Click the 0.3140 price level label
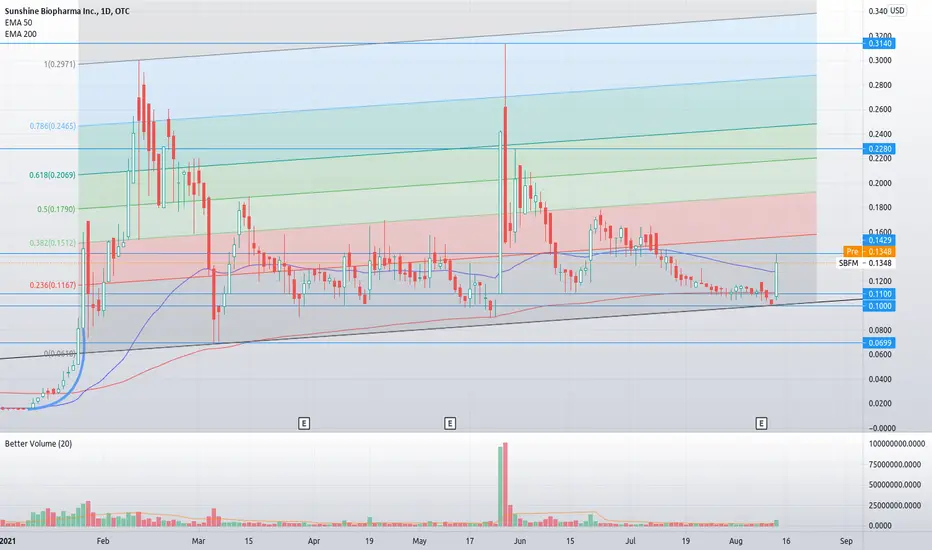The width and height of the screenshot is (932, 550). click(x=879, y=43)
